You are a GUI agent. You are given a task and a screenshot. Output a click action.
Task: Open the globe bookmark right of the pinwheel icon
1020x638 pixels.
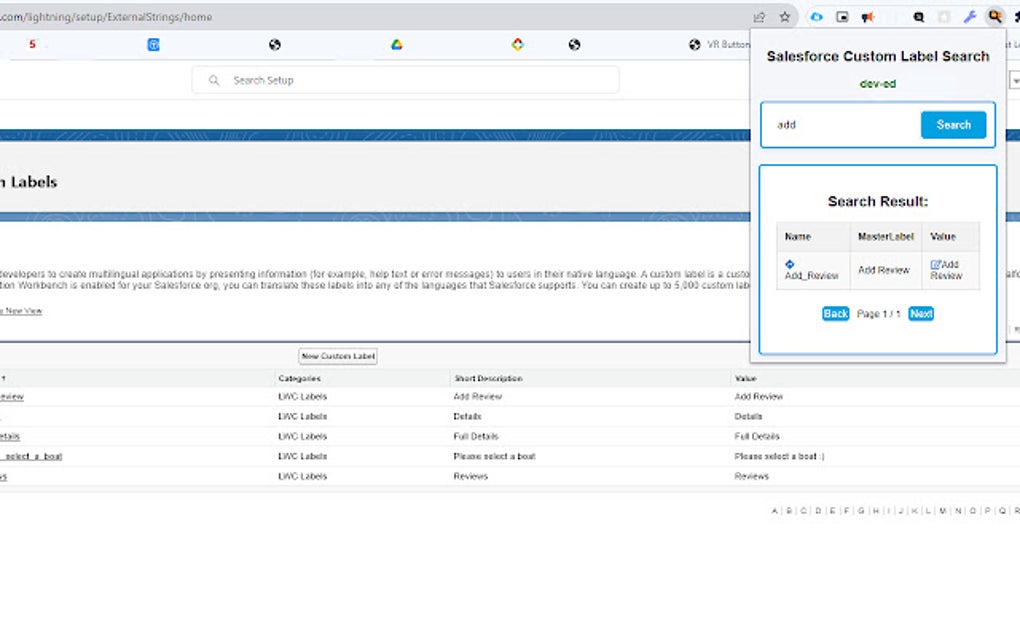(x=574, y=44)
